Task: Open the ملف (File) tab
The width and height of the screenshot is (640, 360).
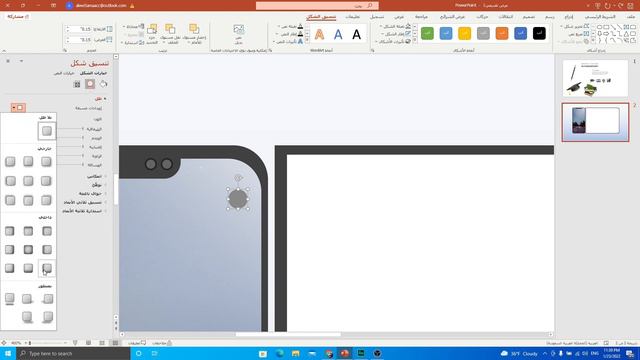Action: 631,17
